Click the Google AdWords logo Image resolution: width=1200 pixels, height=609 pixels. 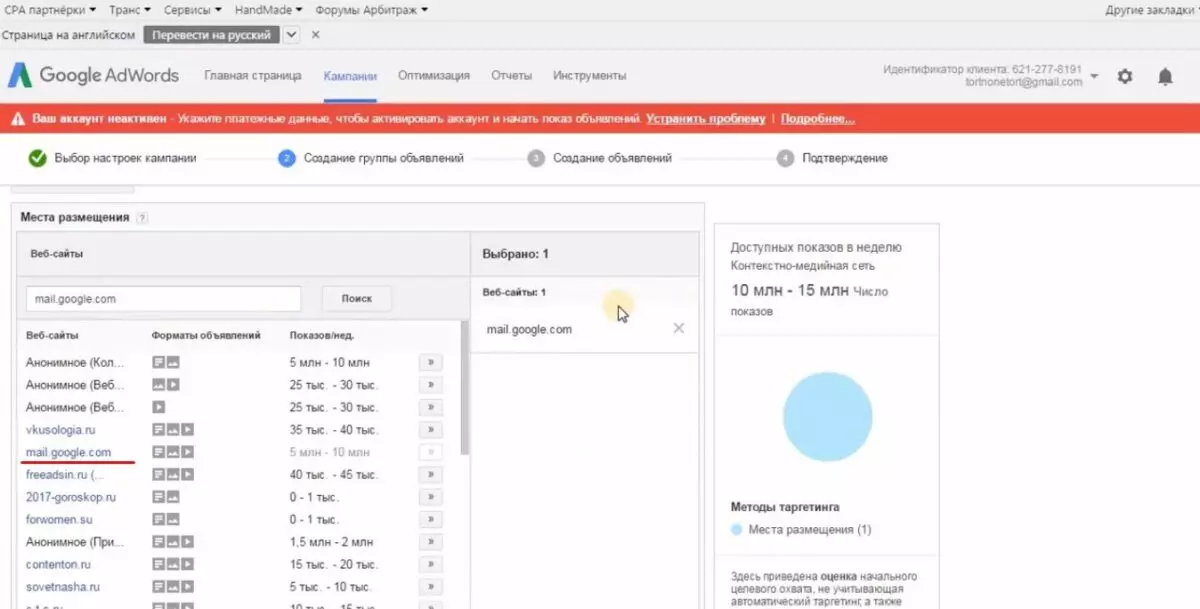[x=94, y=75]
